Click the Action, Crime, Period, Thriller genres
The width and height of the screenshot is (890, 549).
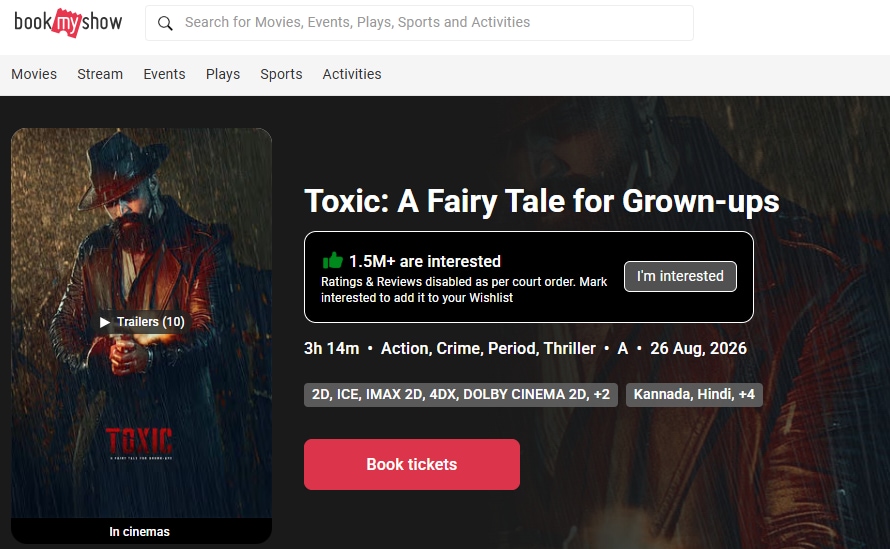[x=488, y=348]
